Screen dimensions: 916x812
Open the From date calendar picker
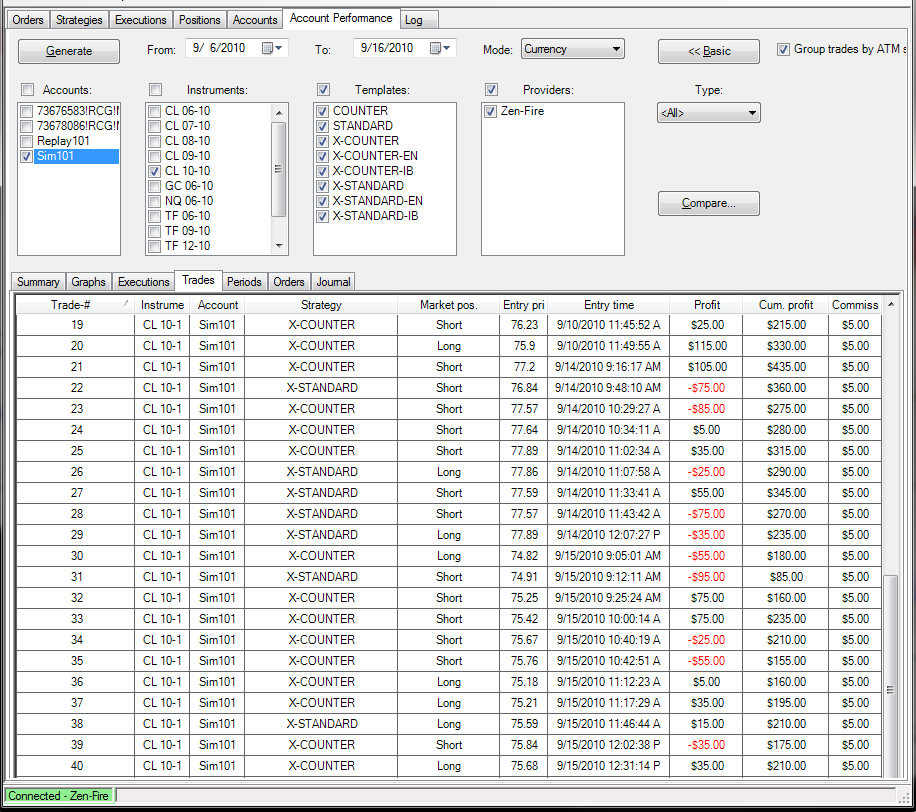[x=272, y=49]
